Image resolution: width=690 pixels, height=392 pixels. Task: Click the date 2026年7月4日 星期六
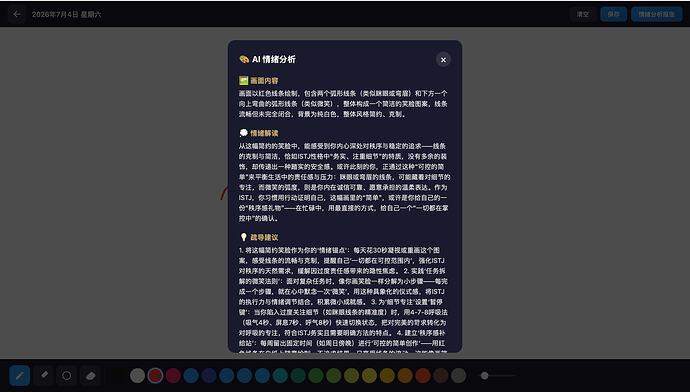pos(66,14)
